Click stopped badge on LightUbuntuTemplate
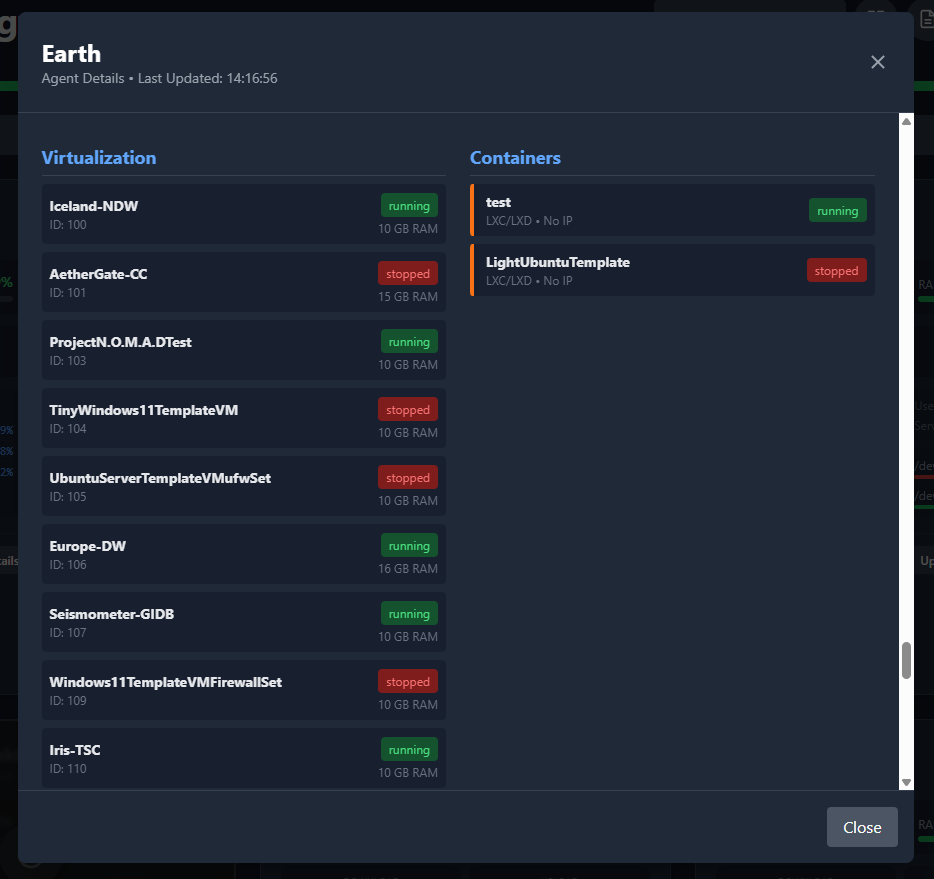Image resolution: width=934 pixels, height=879 pixels. pos(836,270)
